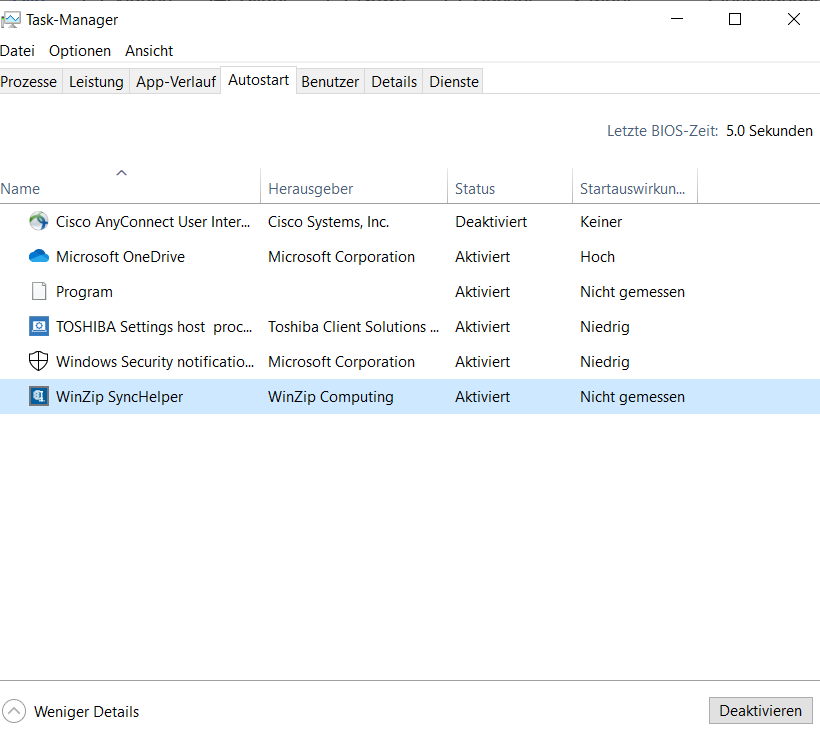
Task: Click the blank file icon beside Program
Action: pyautogui.click(x=39, y=291)
